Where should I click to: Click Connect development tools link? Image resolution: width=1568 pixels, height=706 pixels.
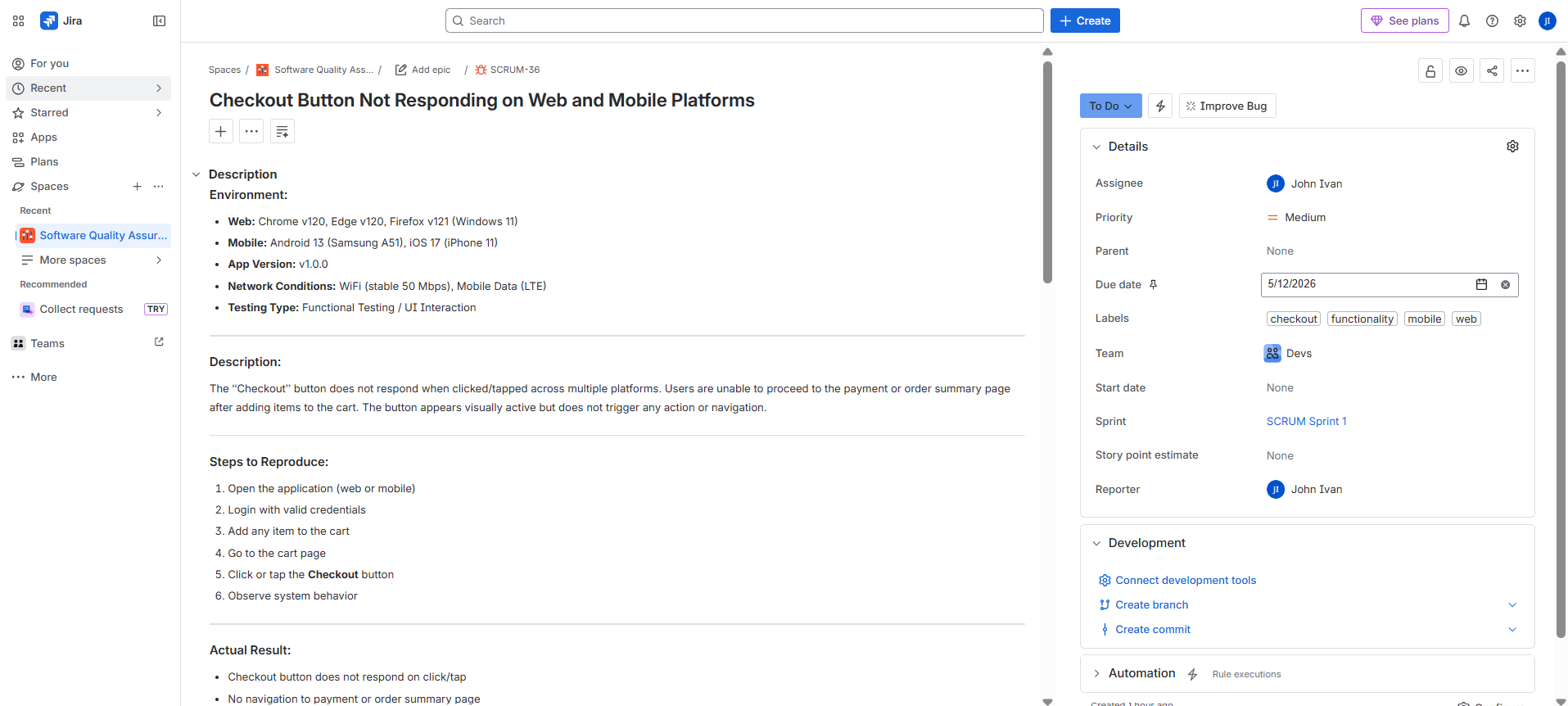coord(1185,580)
